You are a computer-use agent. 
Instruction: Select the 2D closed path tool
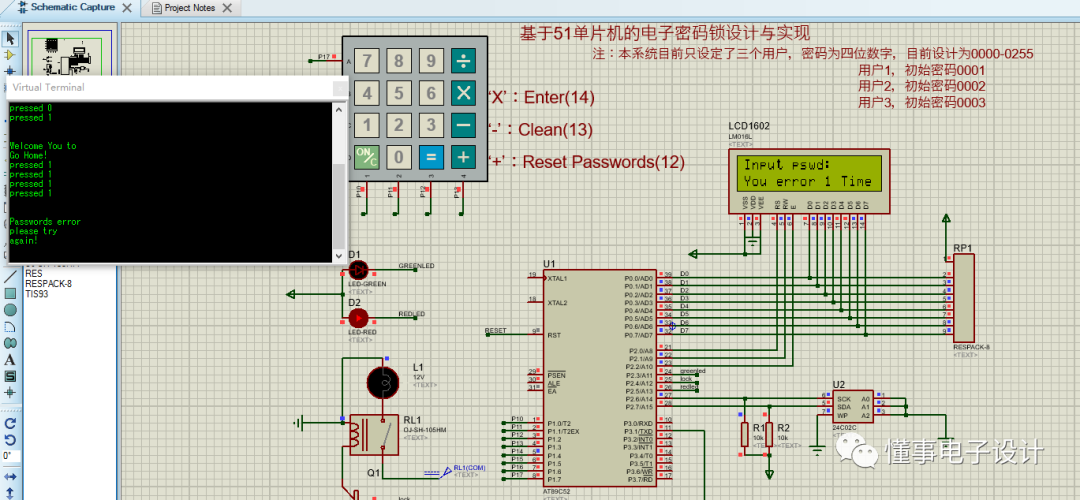pos(10,343)
